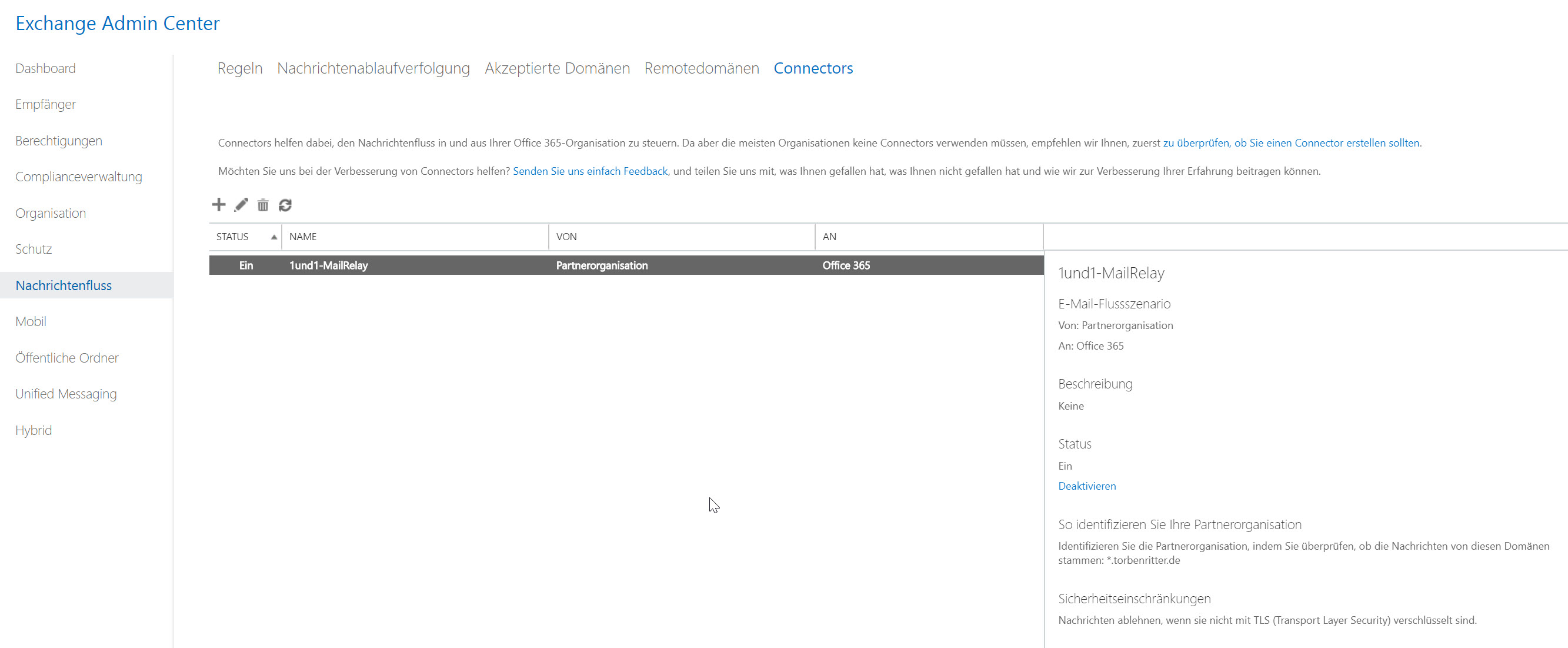Screen dimensions: 1568x648
Task: Click the refresh arrows icon
Action: (x=285, y=205)
